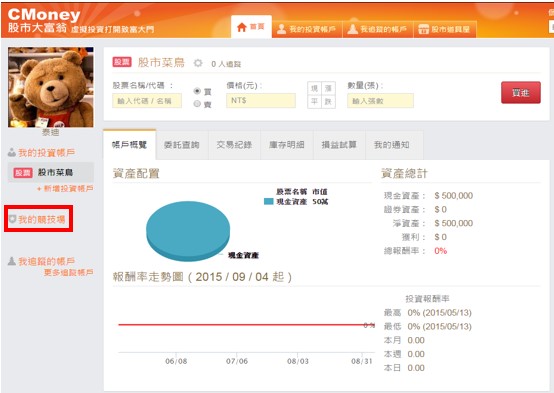The image size is (554, 393).
Task: Open 股市道具屋 in the top navigation
Action: [445, 29]
